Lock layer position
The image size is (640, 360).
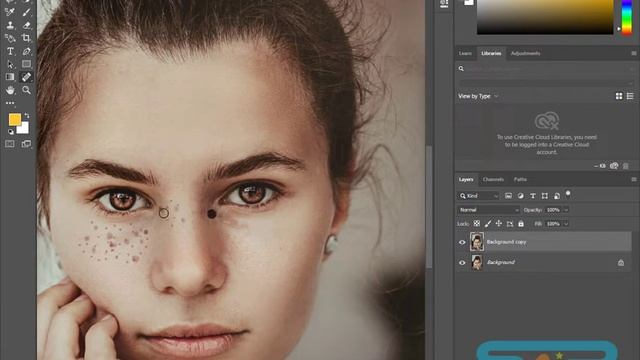pyautogui.click(x=499, y=224)
